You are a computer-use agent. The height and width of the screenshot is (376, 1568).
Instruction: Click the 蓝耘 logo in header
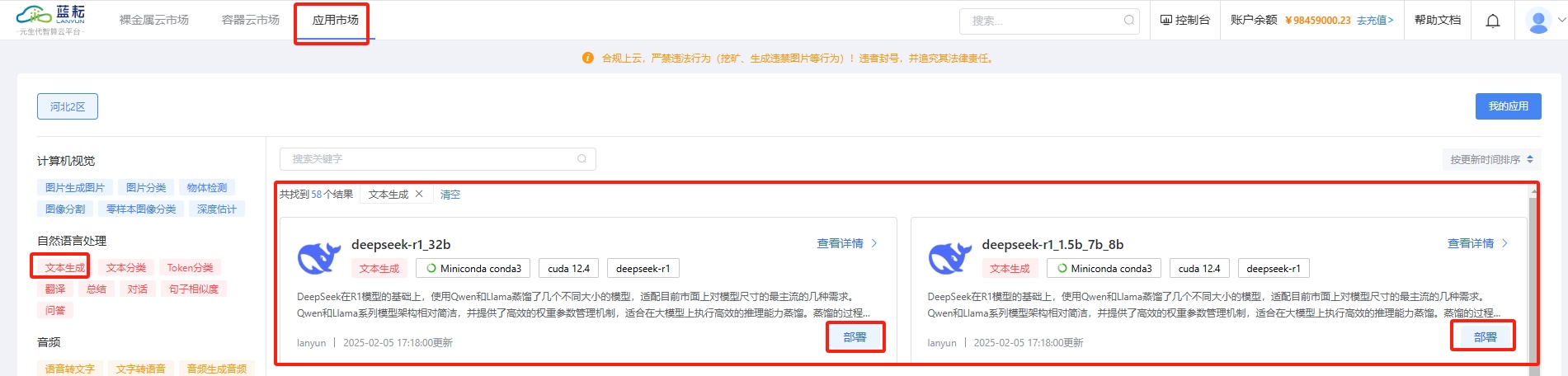click(52, 20)
